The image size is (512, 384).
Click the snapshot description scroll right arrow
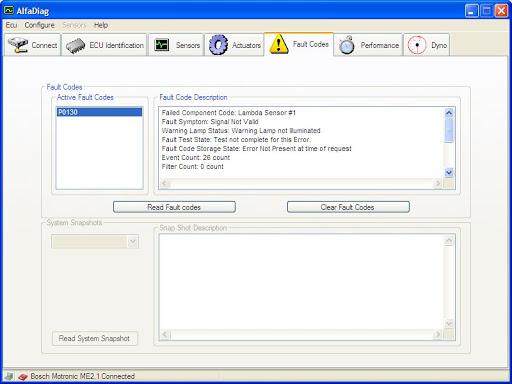click(438, 334)
